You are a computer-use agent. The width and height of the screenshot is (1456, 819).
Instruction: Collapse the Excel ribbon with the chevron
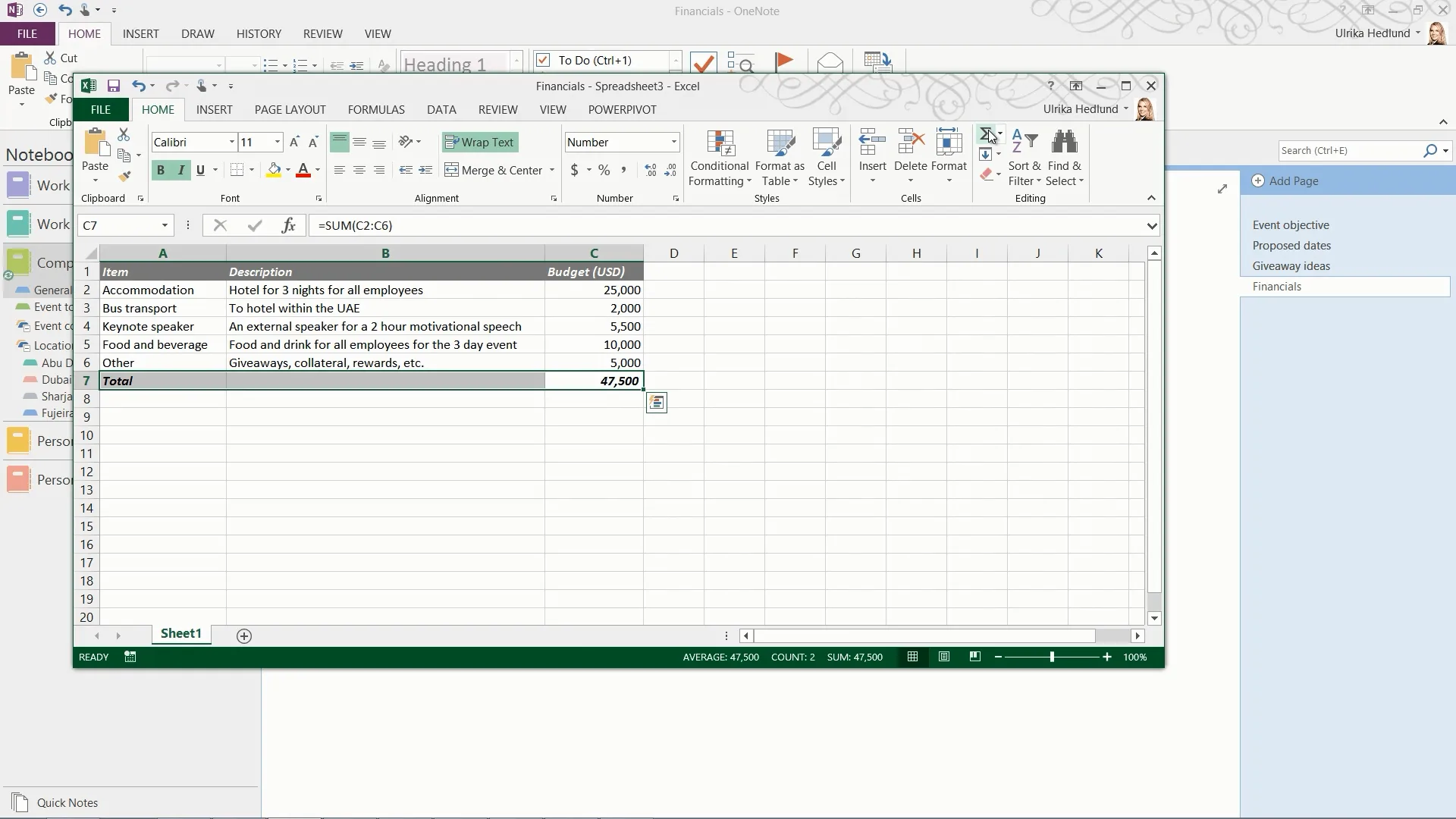[1151, 198]
